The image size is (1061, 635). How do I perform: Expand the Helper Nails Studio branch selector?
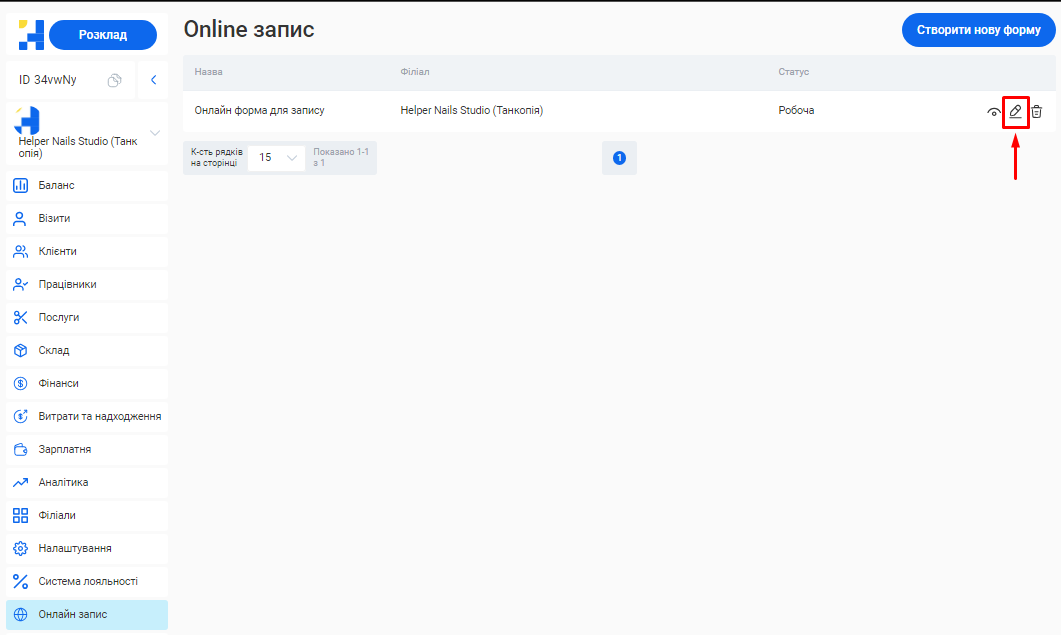point(155,133)
